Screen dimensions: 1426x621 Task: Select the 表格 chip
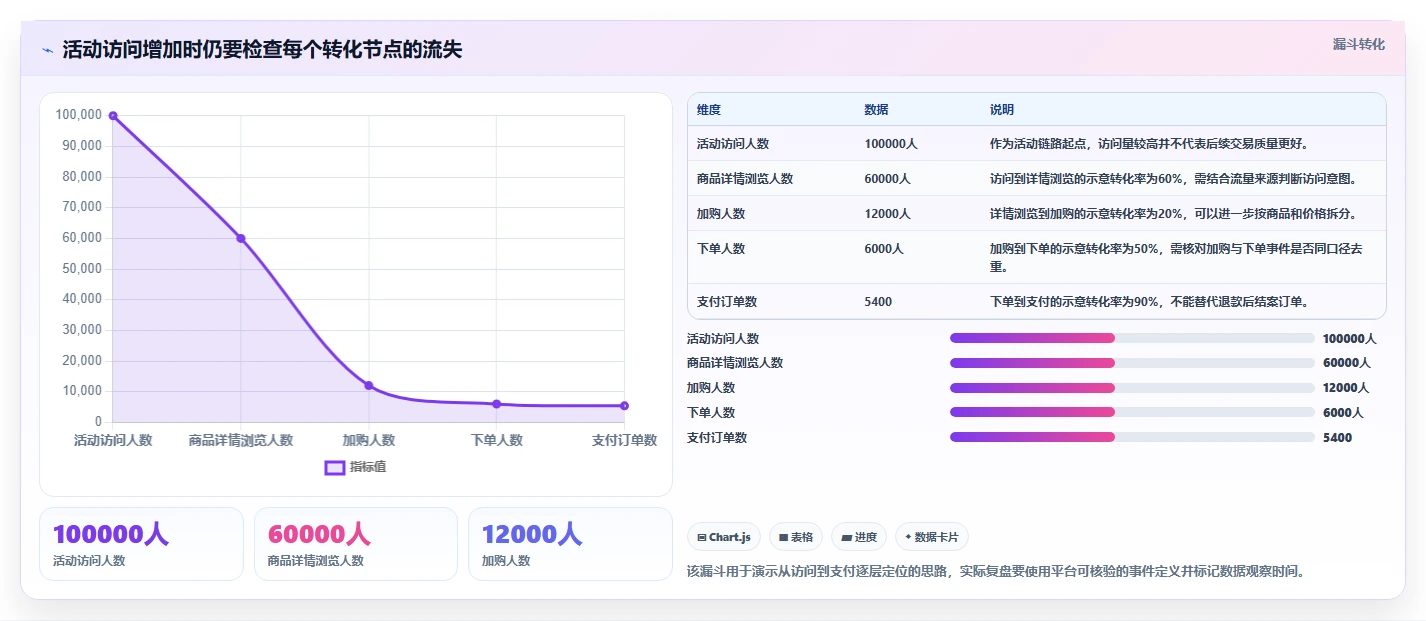796,537
